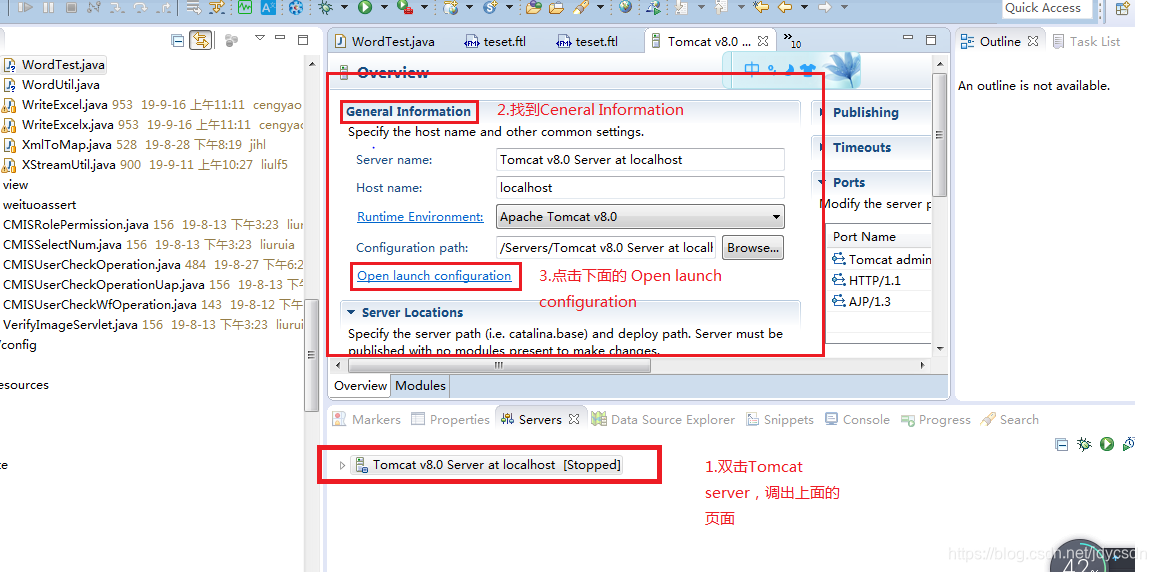Click the Suspend toolbar icon
Image resolution: width=1156 pixels, height=572 pixels.
click(x=48, y=7)
